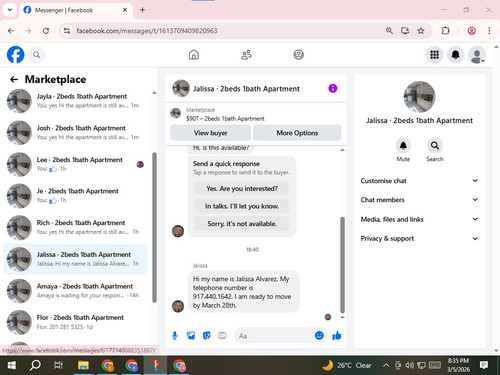The height and width of the screenshot is (375, 500).
Task: Send quick reply 'Sorry, it's not available.'
Action: (x=242, y=224)
